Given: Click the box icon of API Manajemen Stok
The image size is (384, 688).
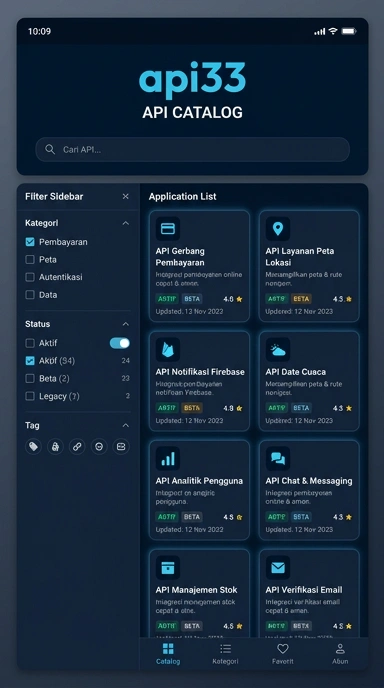Looking at the screenshot, I should 168,567.
